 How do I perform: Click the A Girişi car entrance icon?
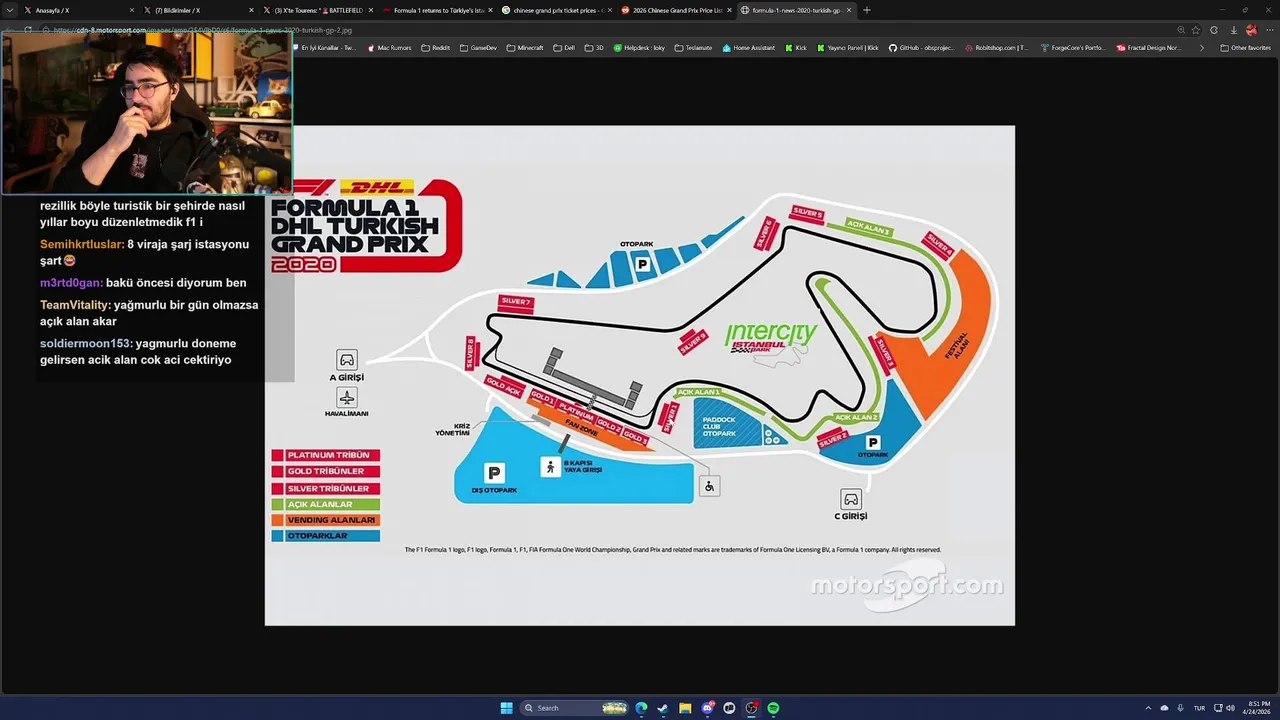[346, 359]
